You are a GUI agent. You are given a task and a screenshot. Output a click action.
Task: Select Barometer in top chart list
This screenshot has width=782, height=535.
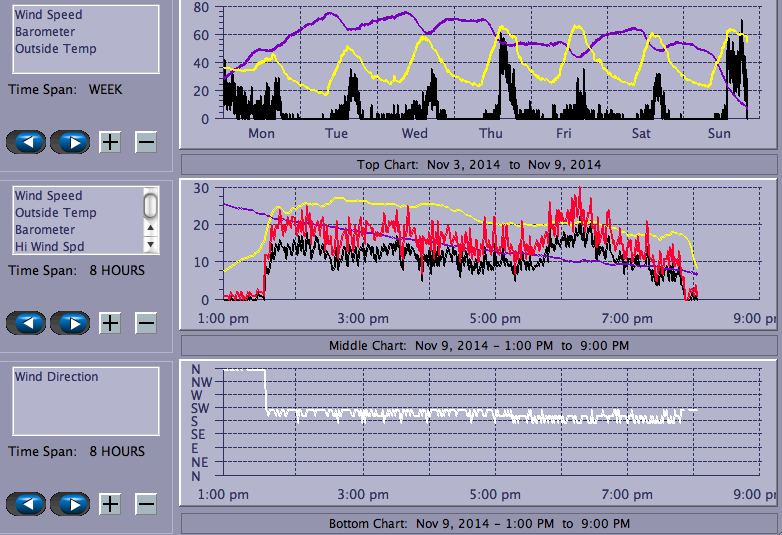pos(44,32)
